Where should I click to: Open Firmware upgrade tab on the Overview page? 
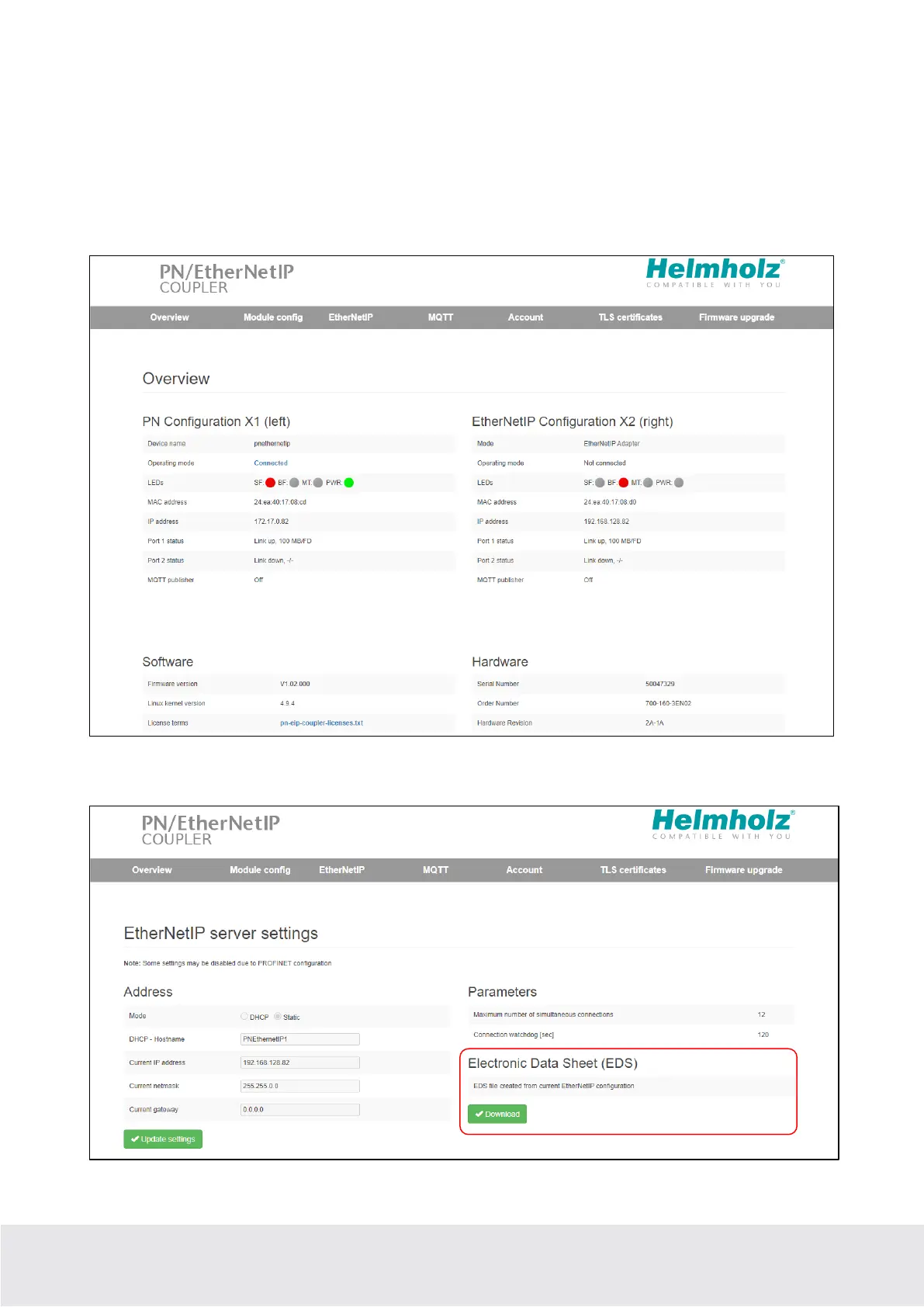coord(736,317)
